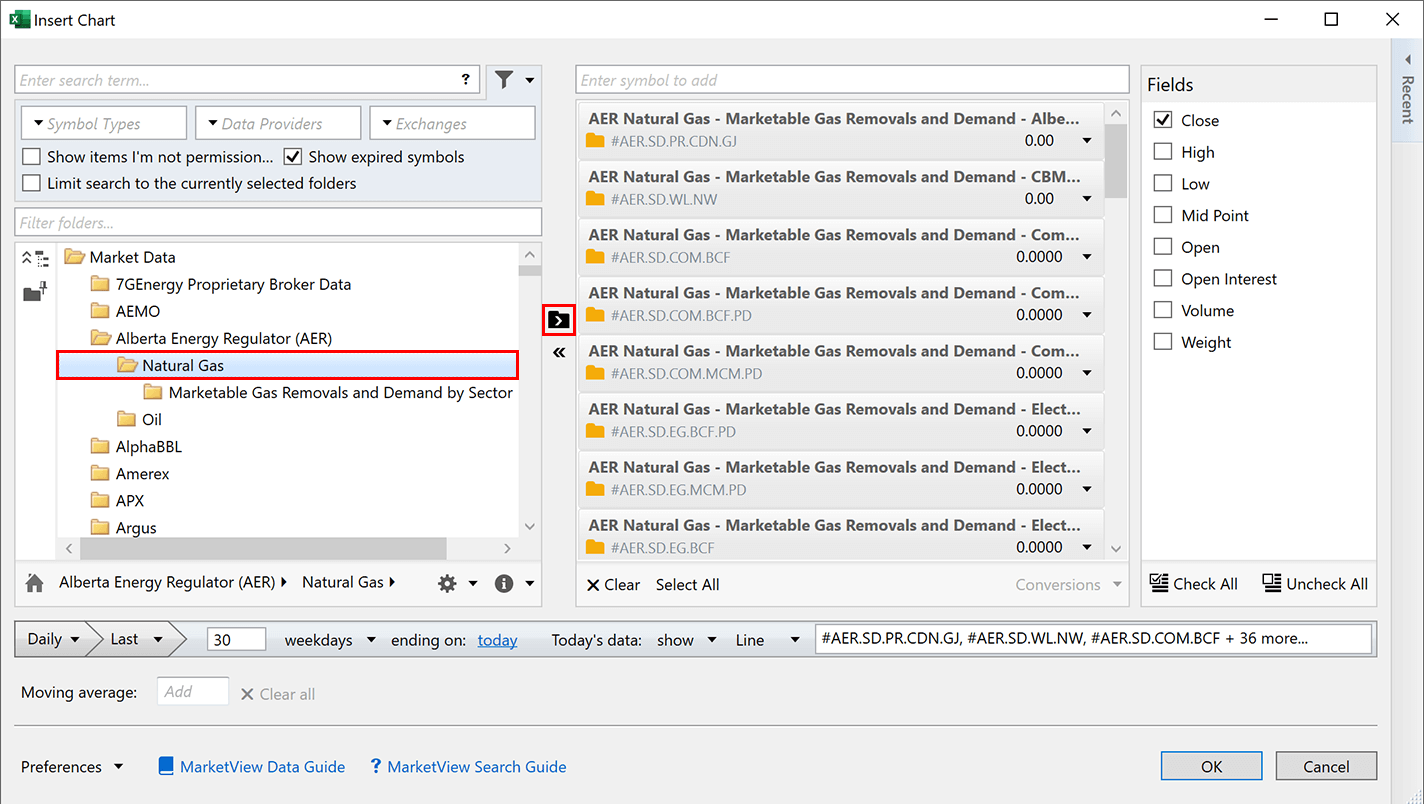Open the Exchanges dropdown
The width and height of the screenshot is (1424, 804).
(x=452, y=124)
